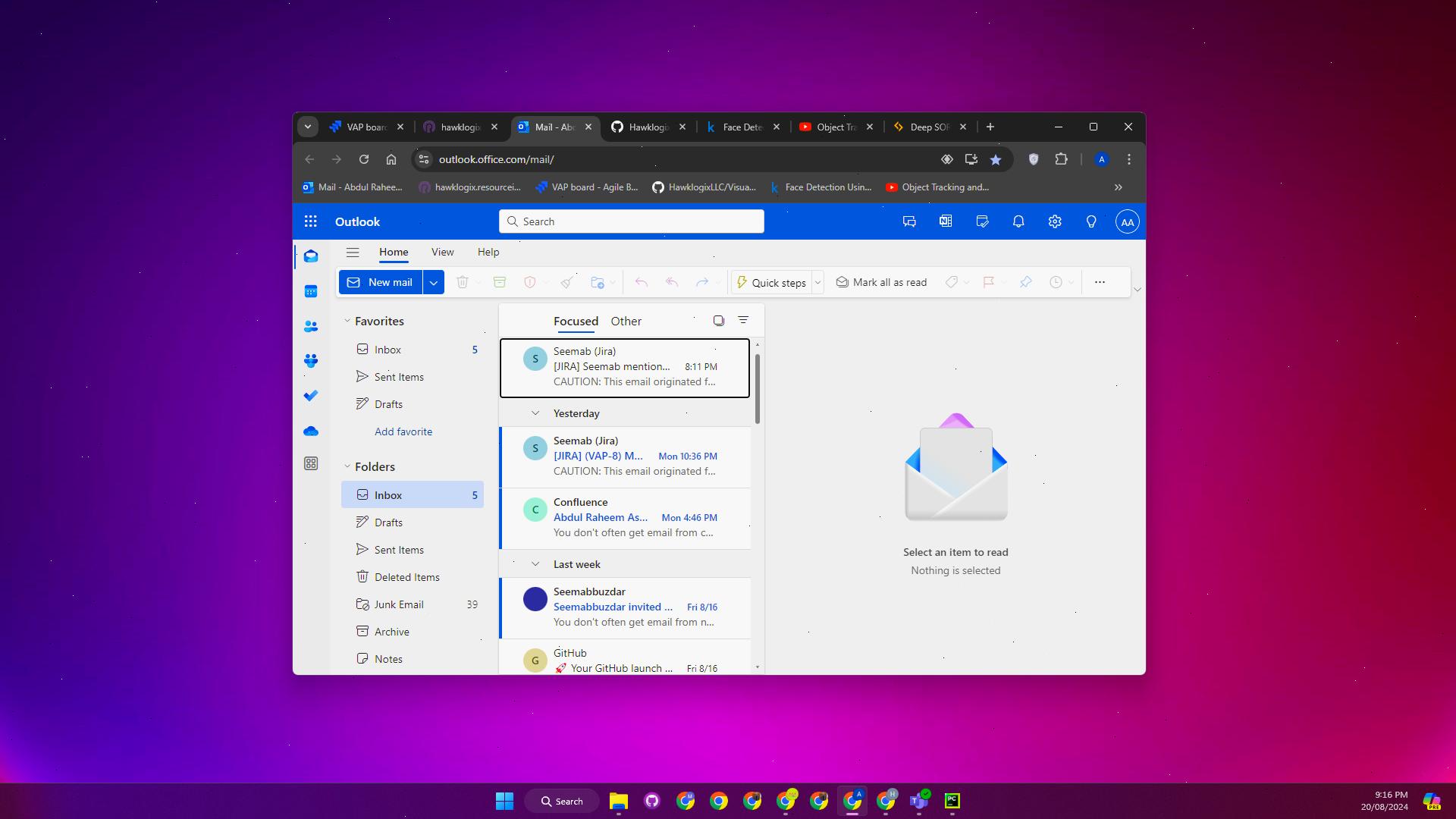
Task: Open the Quick steps dropdown
Action: pos(818,282)
